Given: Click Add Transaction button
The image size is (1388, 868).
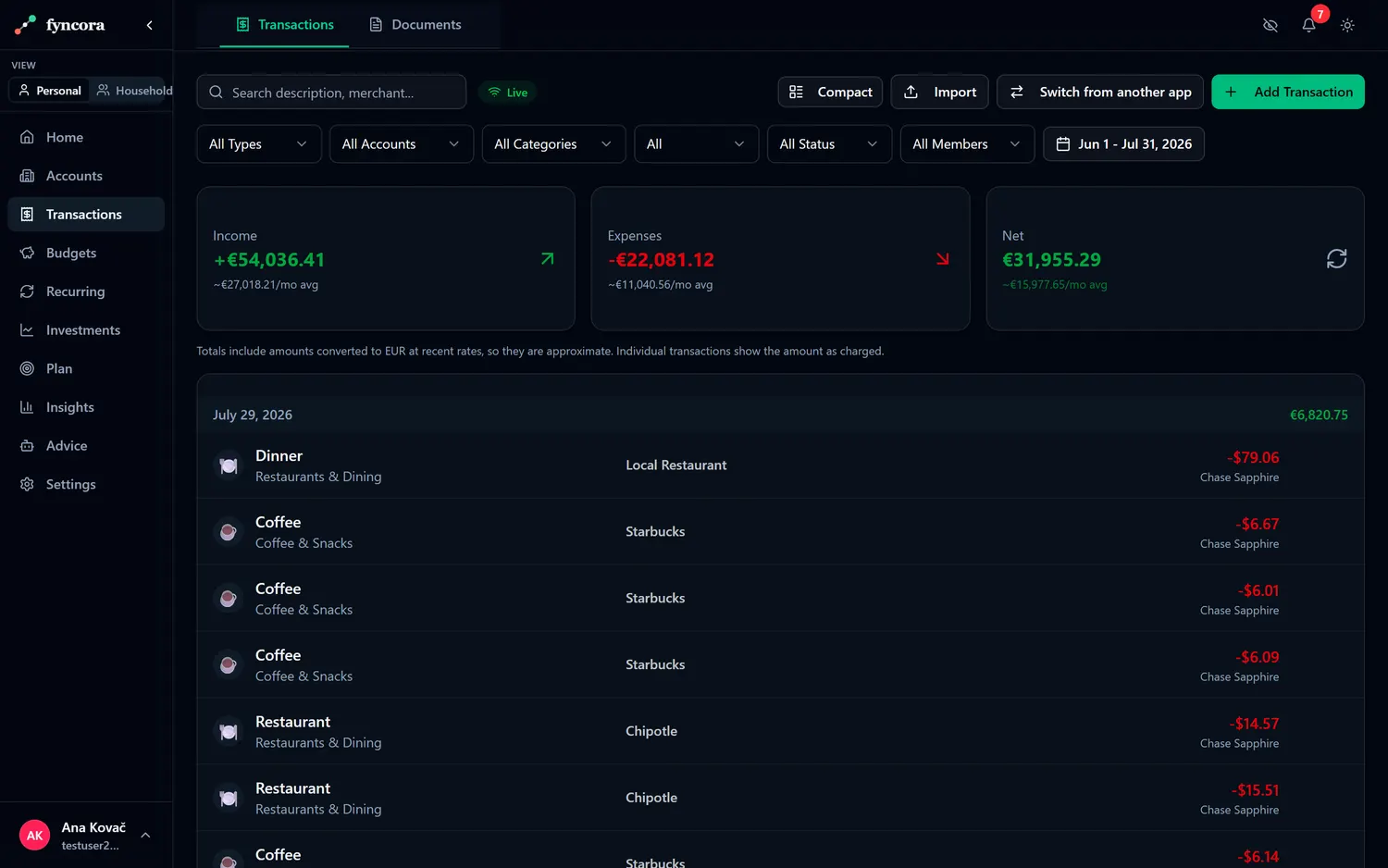Looking at the screenshot, I should pyautogui.click(x=1288, y=92).
